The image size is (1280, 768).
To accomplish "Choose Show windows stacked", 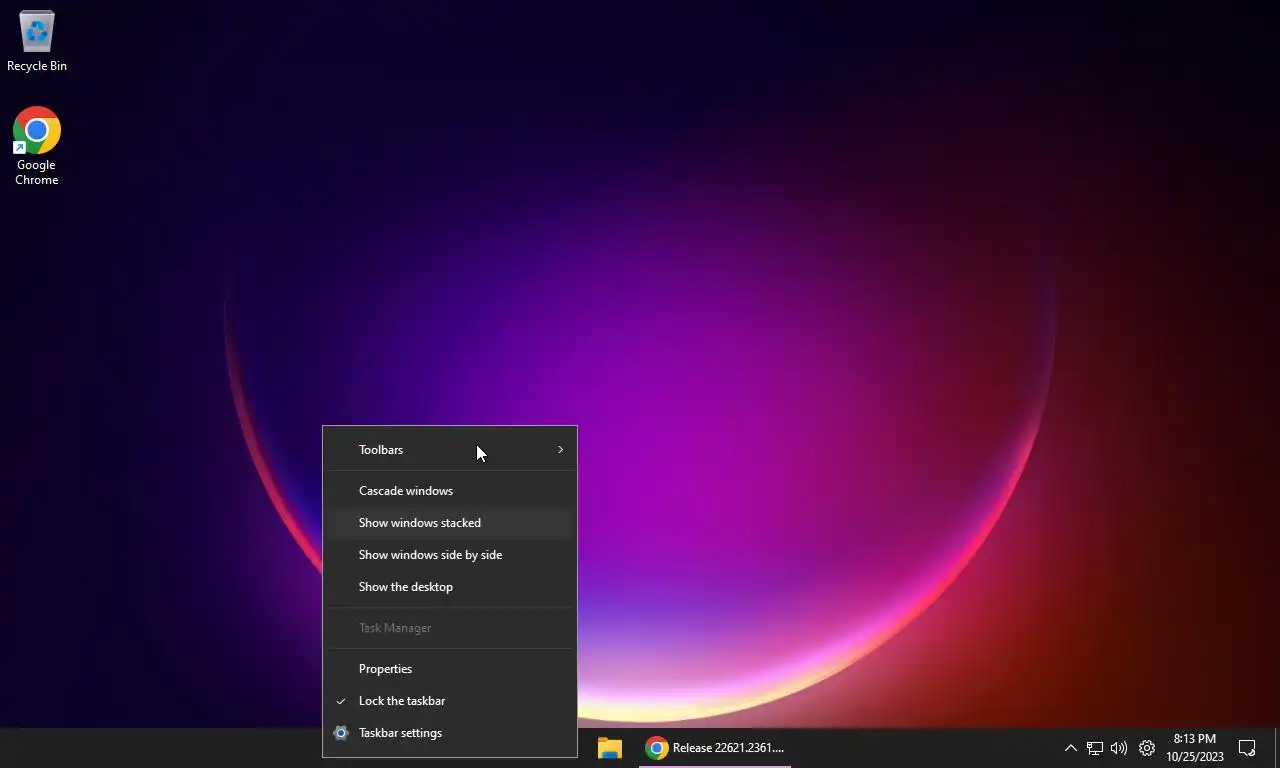I will [x=450, y=523].
